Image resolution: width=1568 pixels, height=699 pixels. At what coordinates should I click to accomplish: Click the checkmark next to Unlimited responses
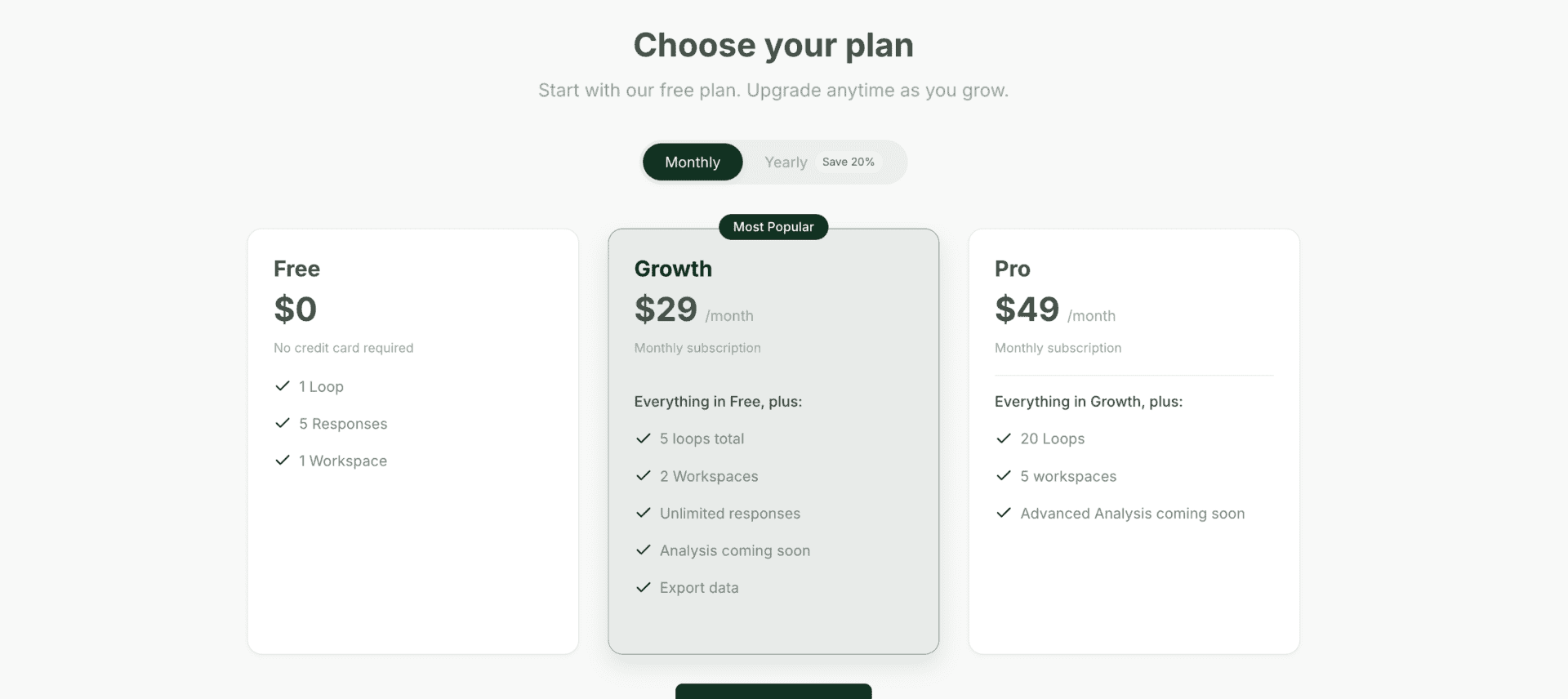tap(644, 513)
